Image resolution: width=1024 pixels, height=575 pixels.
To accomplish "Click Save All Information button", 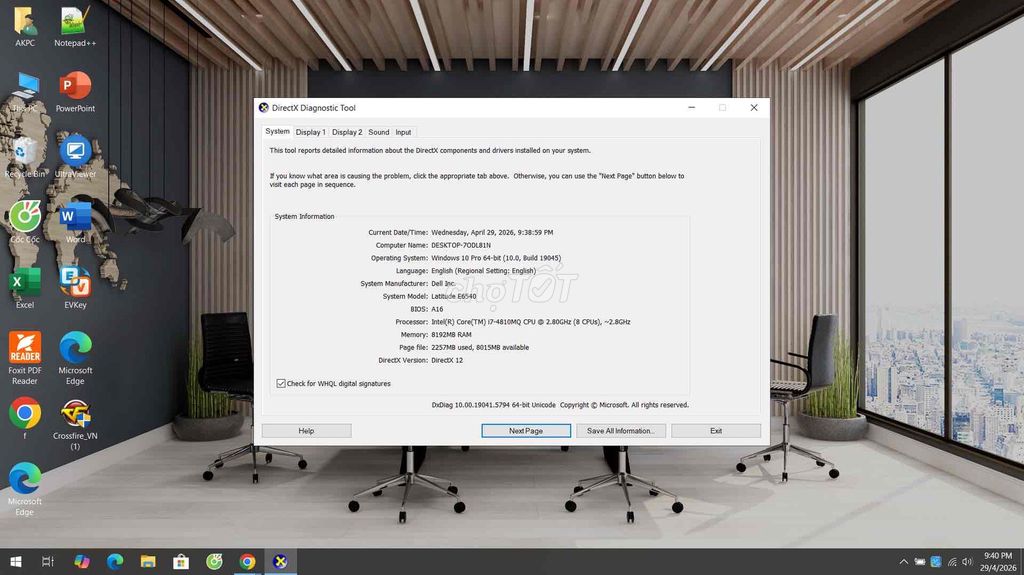I will pyautogui.click(x=620, y=431).
